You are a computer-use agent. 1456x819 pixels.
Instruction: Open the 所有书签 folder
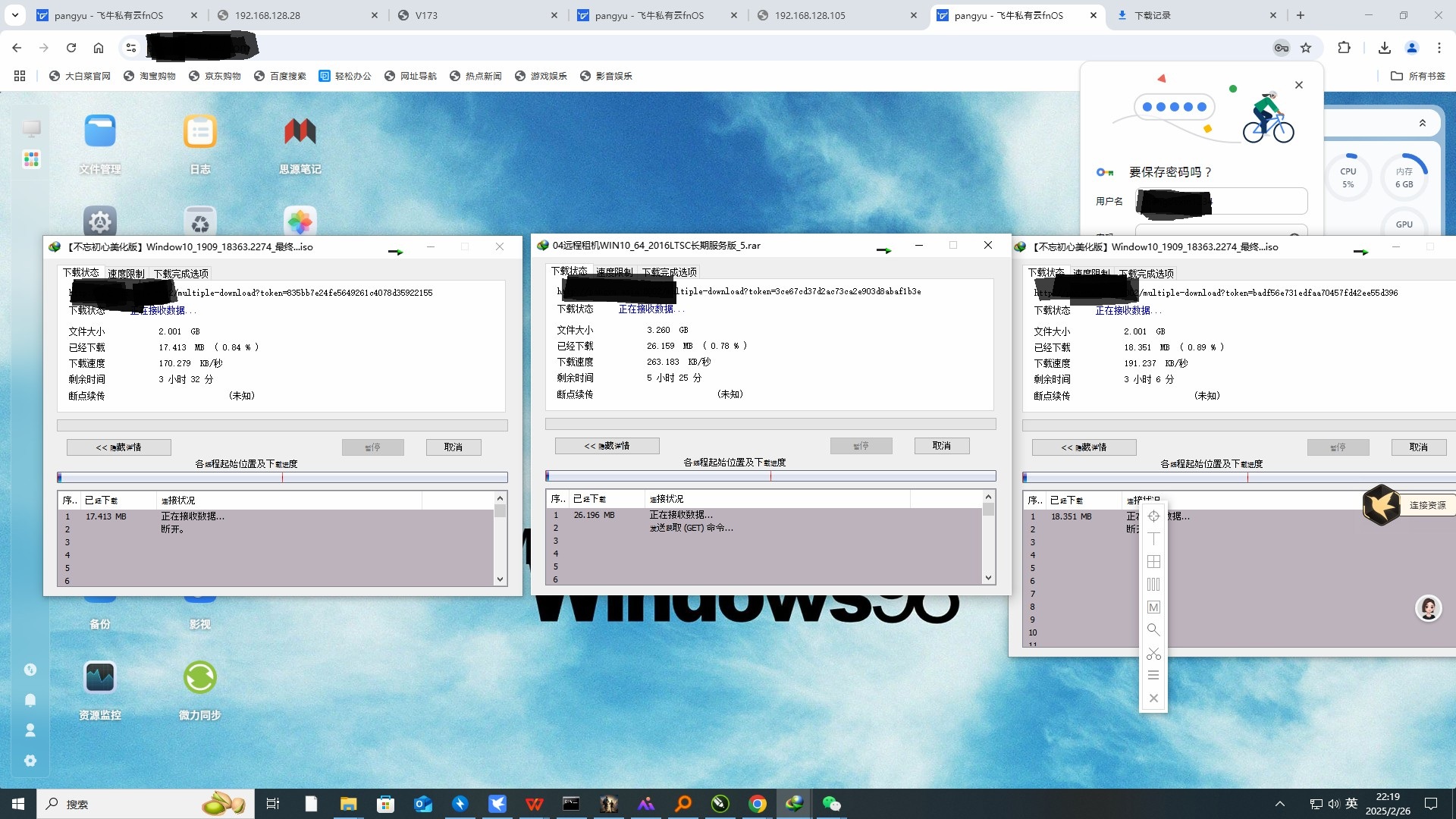(1418, 76)
